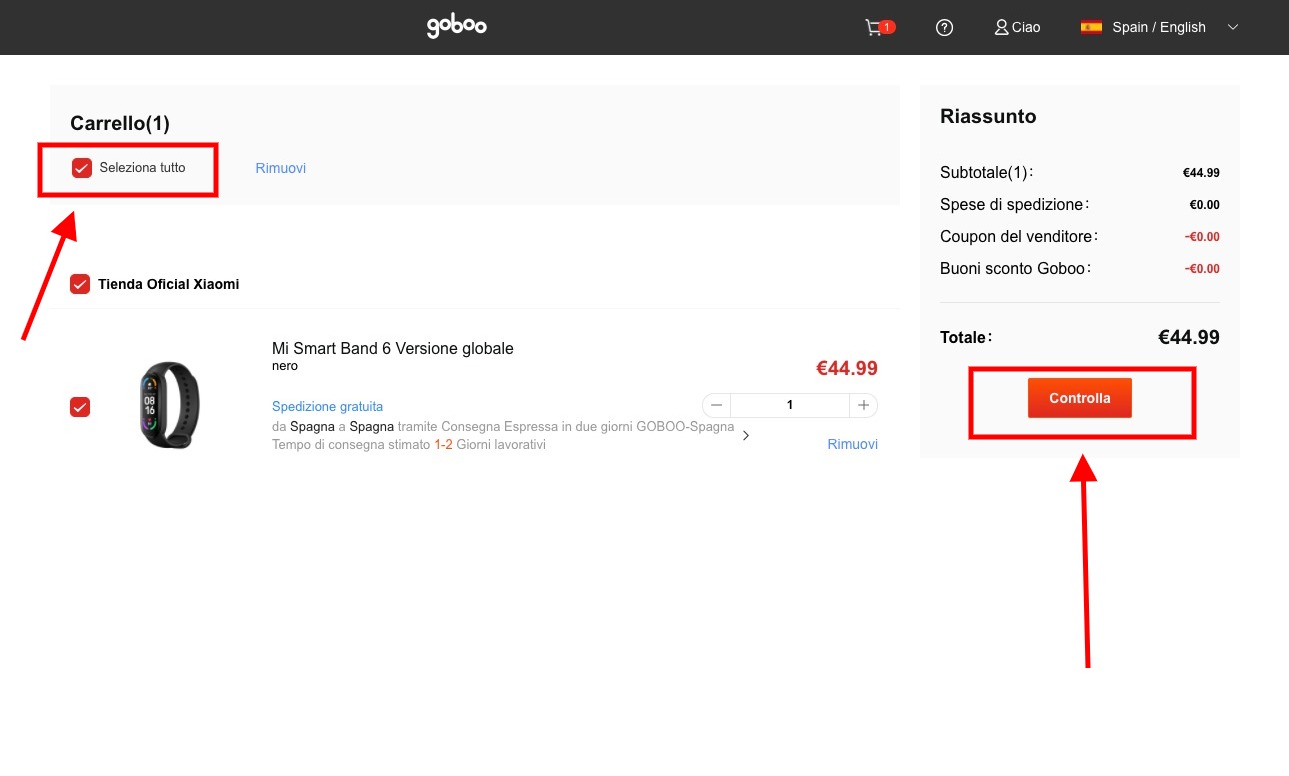Expand shipping options with the chevron arrow

tap(746, 435)
